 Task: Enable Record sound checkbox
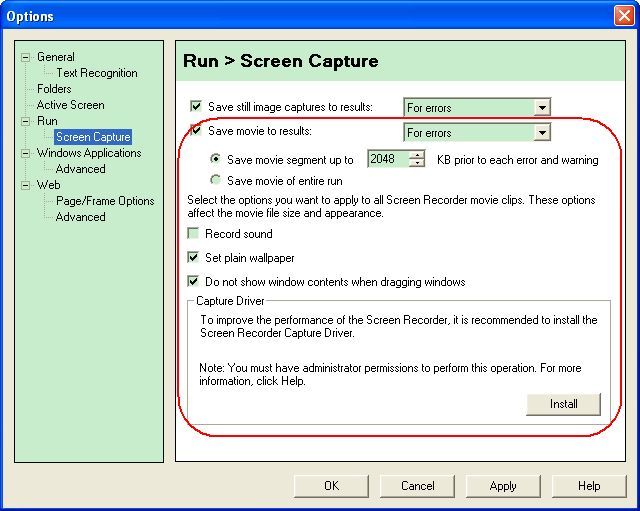click(x=193, y=233)
